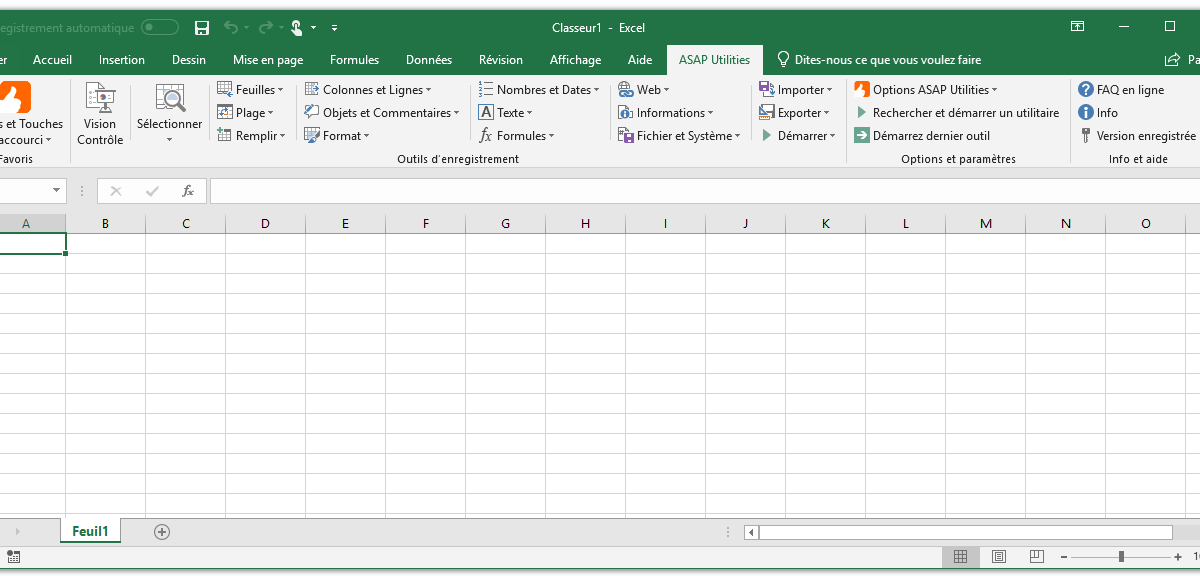Click the Save floppy disk icon
Screen dimensions: 1200x581
point(202,28)
